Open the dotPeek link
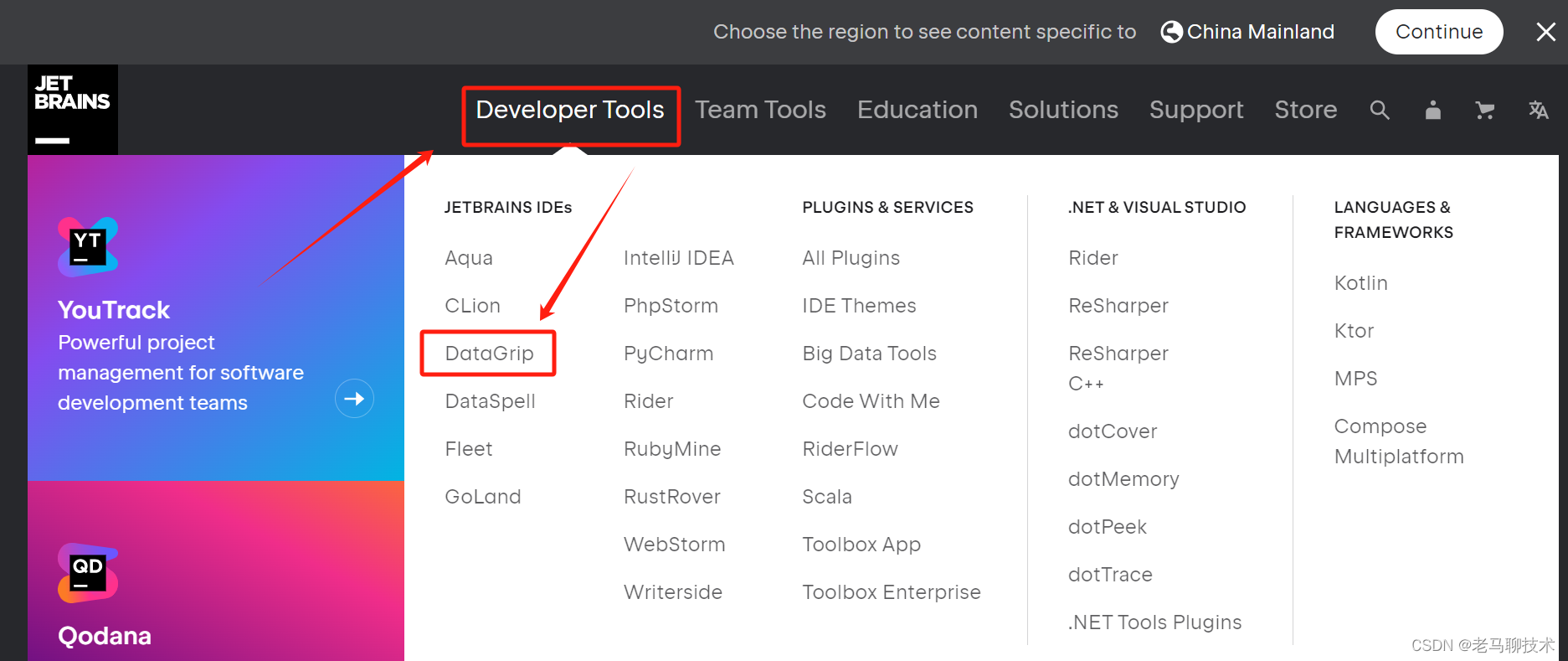Screen dimensions: 1568x661 [1108, 527]
